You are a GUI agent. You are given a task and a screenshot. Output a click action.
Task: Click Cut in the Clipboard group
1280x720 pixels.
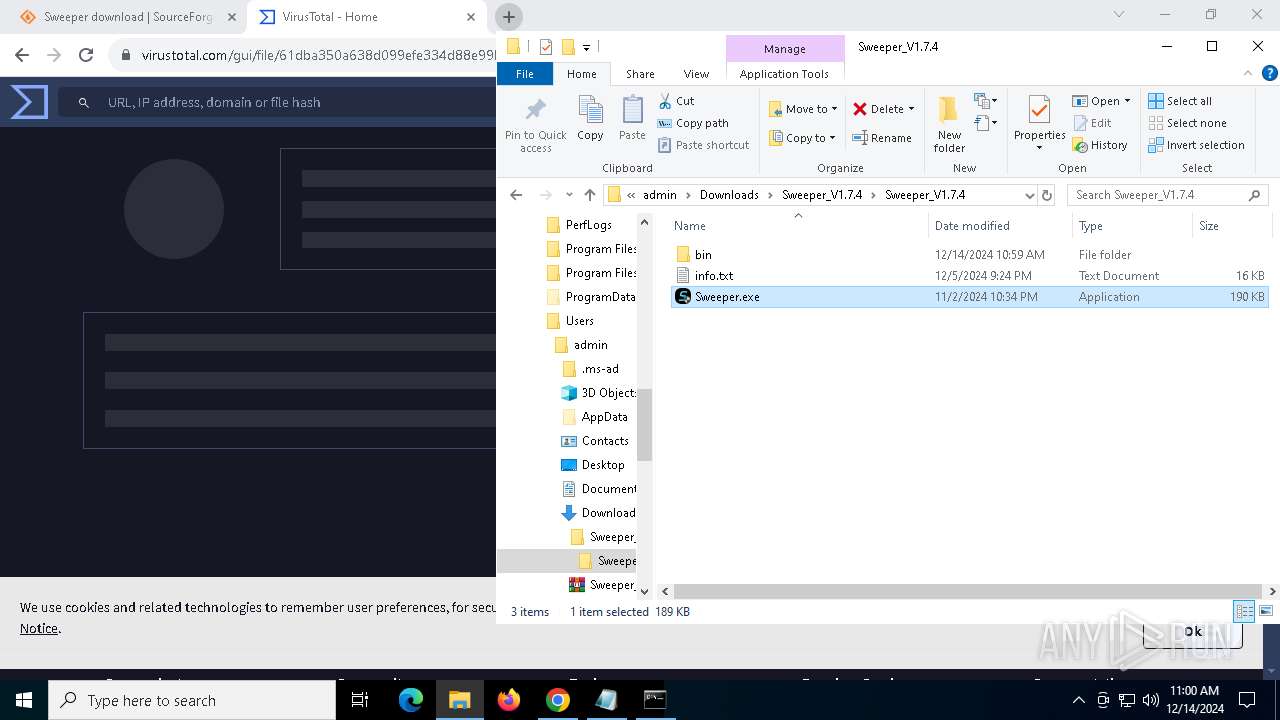click(x=676, y=101)
